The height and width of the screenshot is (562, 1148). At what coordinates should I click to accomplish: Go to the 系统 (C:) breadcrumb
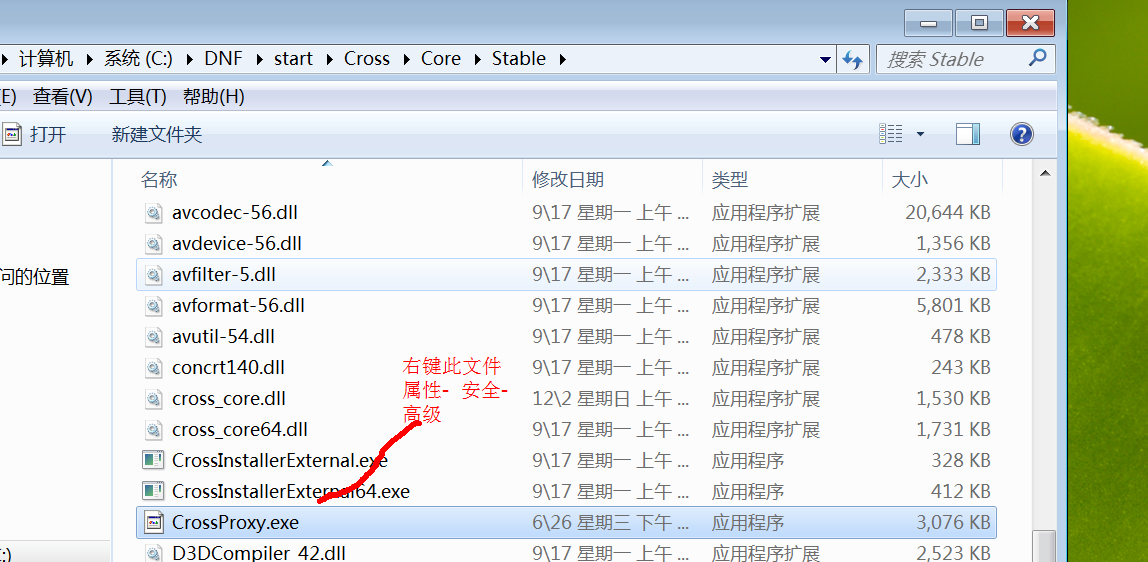[x=138, y=59]
